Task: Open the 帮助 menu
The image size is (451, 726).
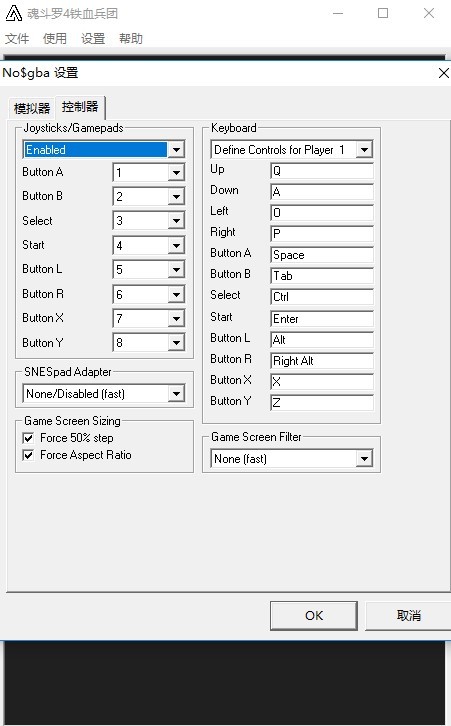Action: 131,39
